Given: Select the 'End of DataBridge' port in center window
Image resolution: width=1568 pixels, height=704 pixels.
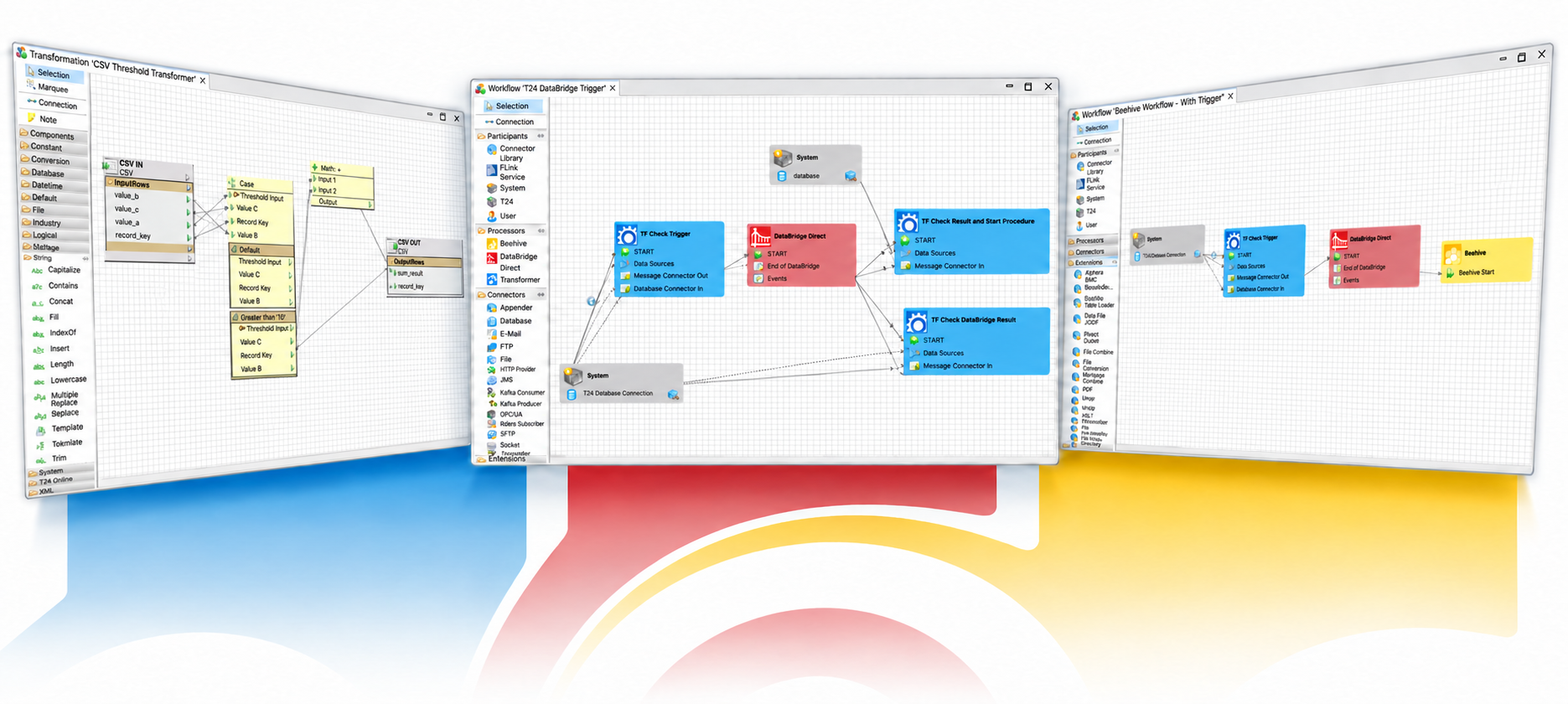Looking at the screenshot, I should point(793,266).
